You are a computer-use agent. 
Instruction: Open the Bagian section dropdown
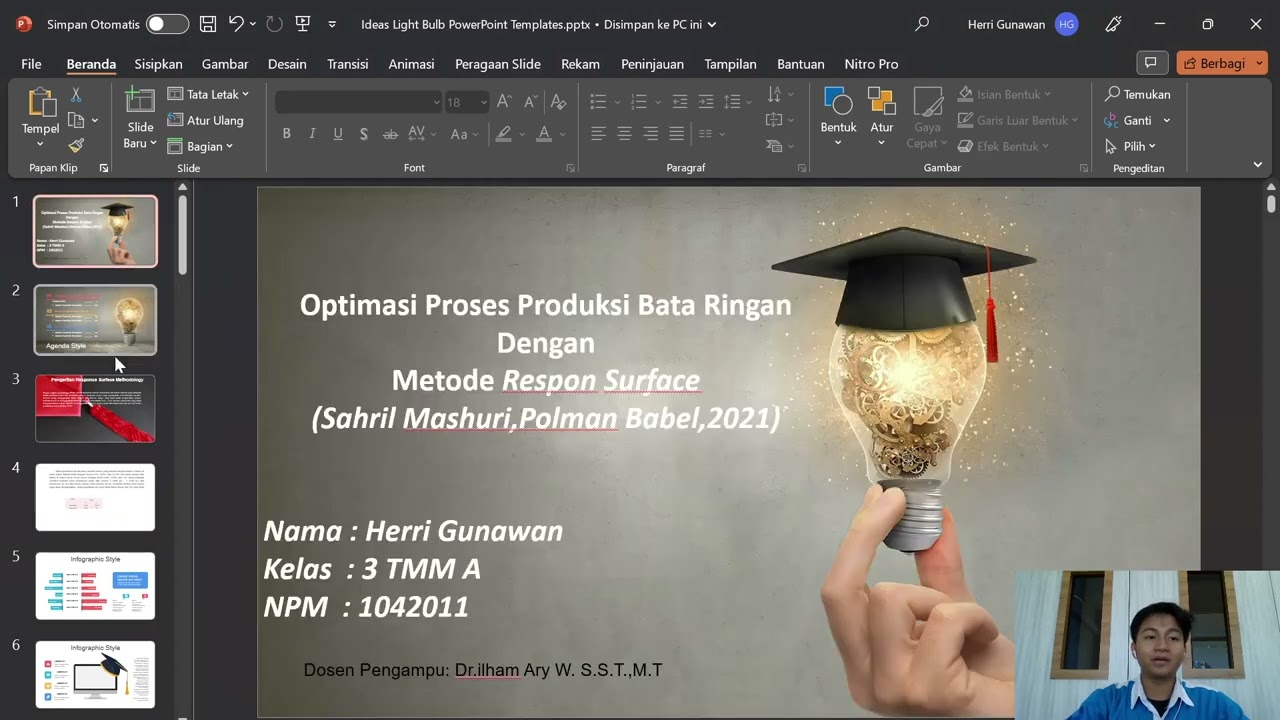[x=200, y=146]
